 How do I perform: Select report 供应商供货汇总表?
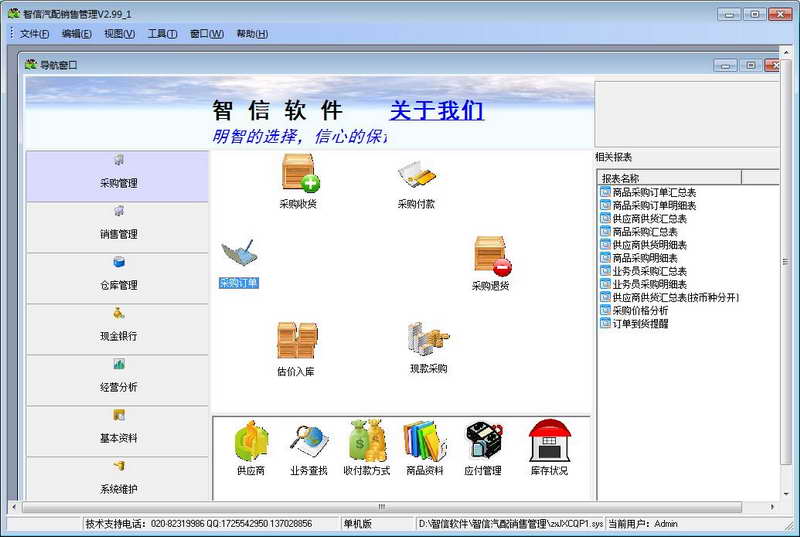pyautogui.click(x=644, y=219)
